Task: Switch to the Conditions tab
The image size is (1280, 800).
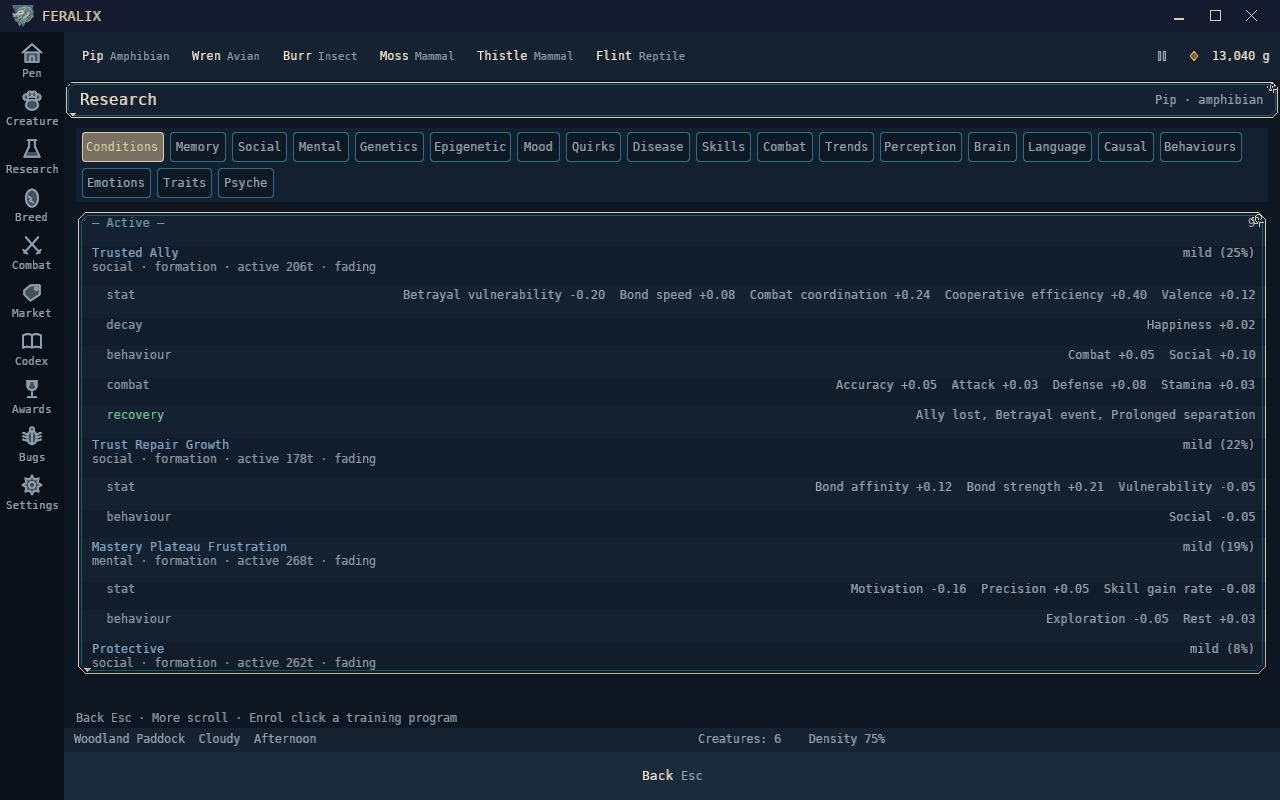Action: [122, 147]
